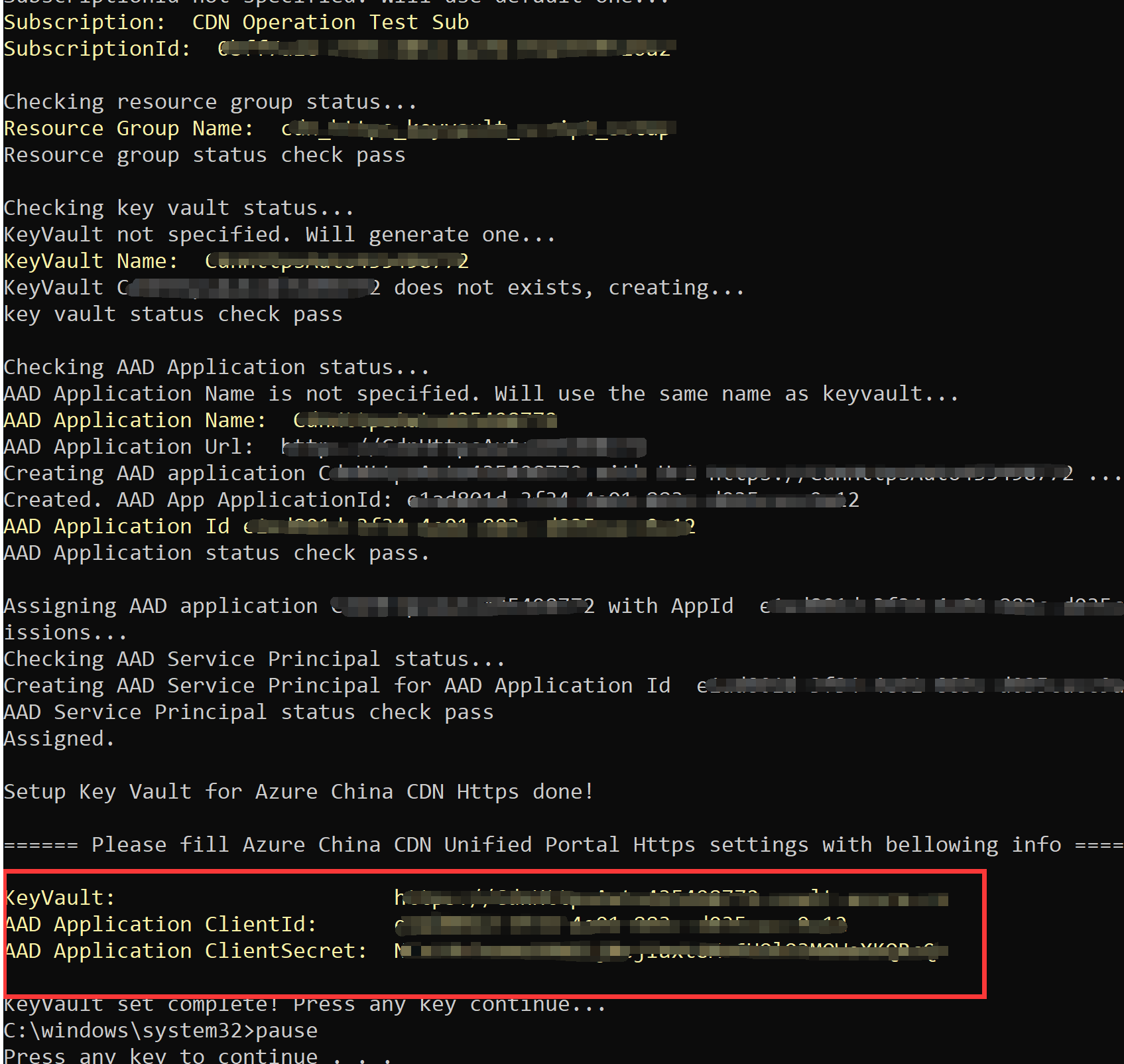Click 'AAD Service Principal status check pass' line
This screenshot has width=1124, height=1064.
[x=249, y=712]
